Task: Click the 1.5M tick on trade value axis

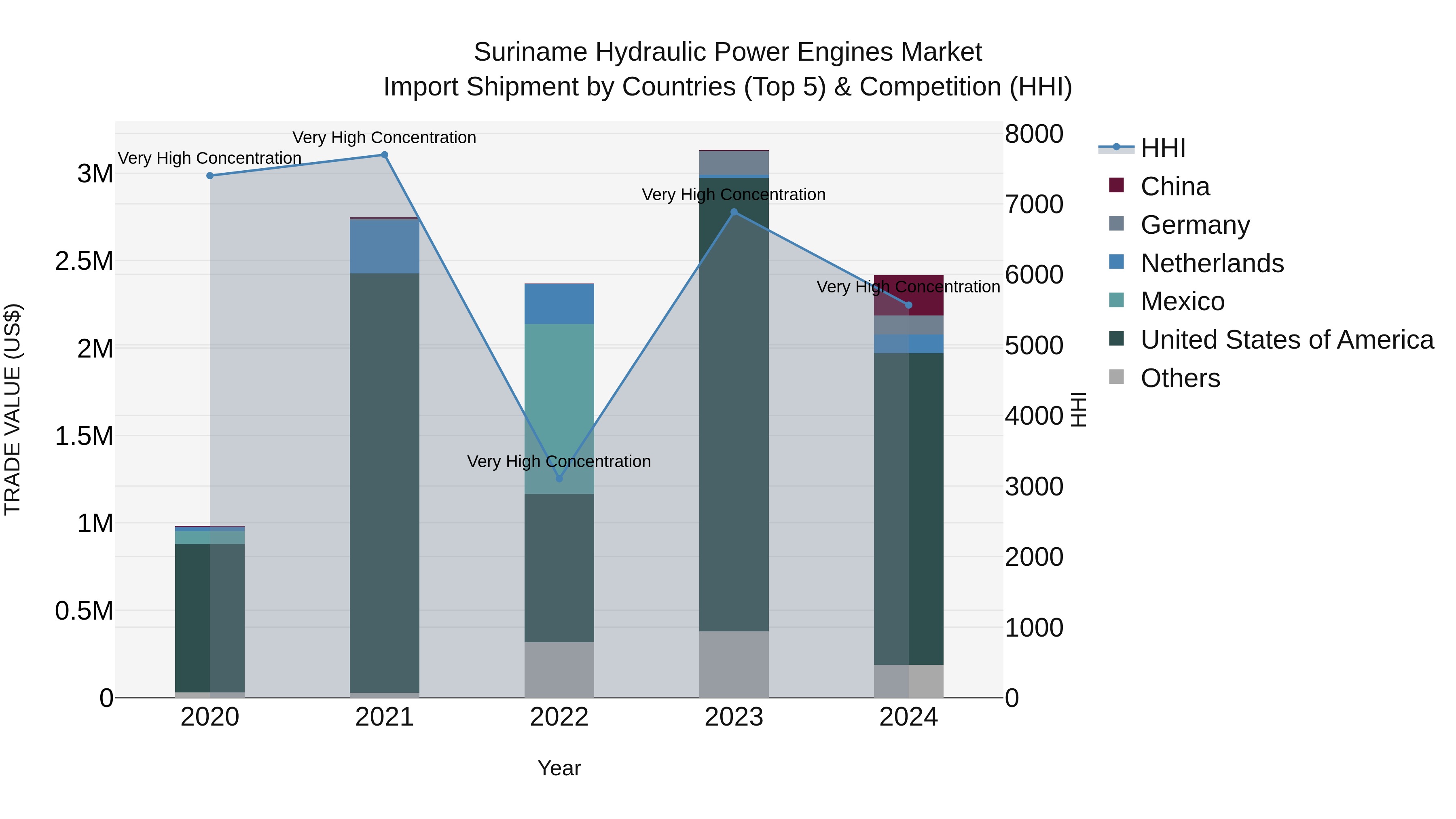Action: [84, 436]
